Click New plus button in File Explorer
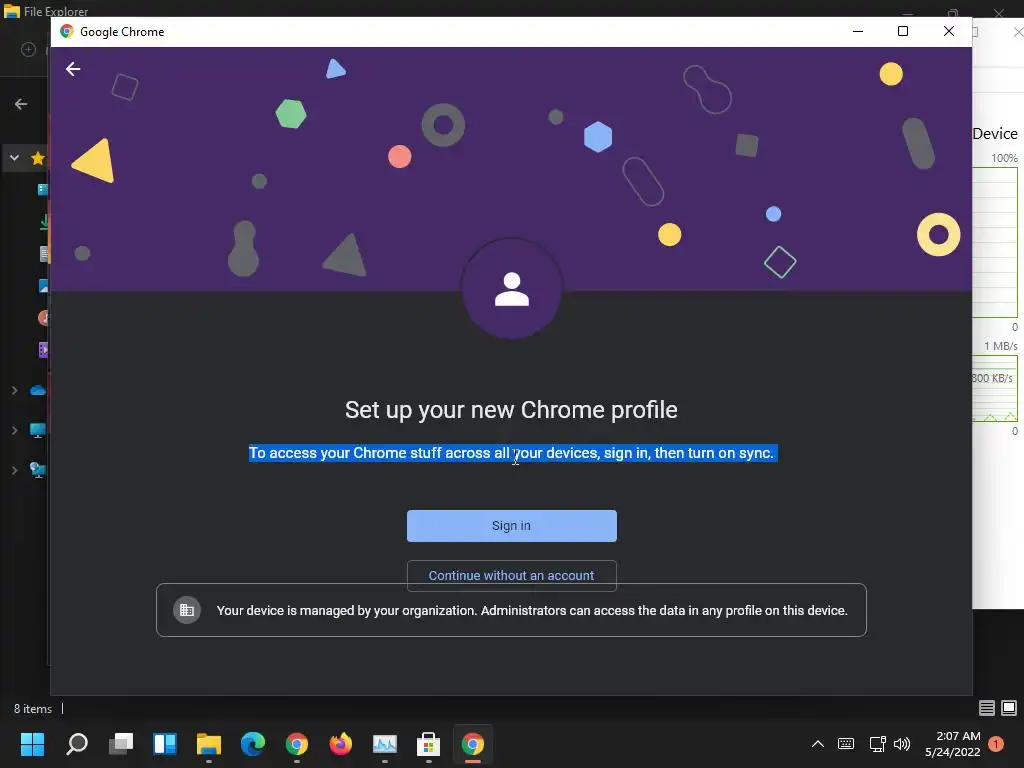This screenshot has width=1024, height=768. coord(28,50)
